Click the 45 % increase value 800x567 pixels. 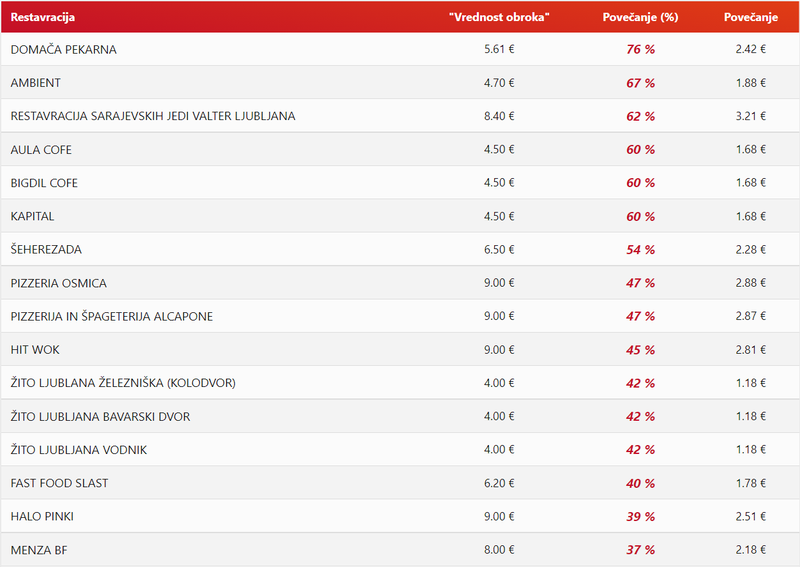[640, 350]
